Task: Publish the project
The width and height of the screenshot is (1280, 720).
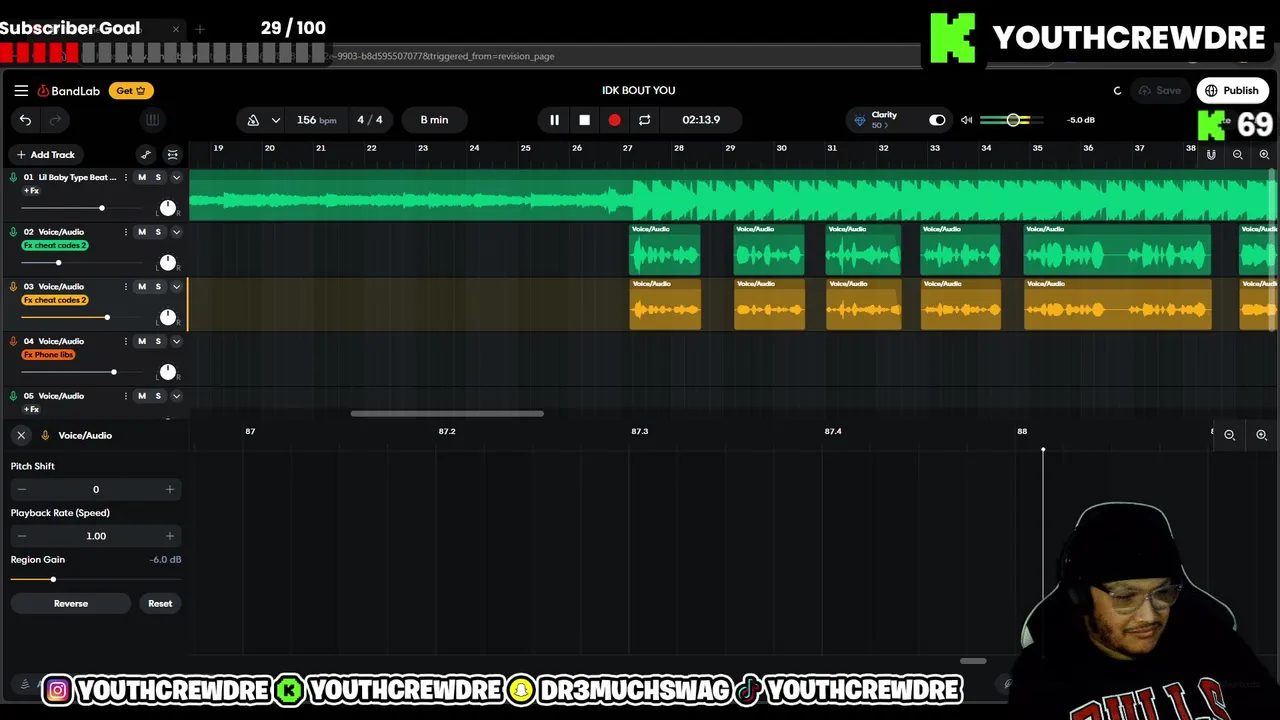Action: (1232, 91)
